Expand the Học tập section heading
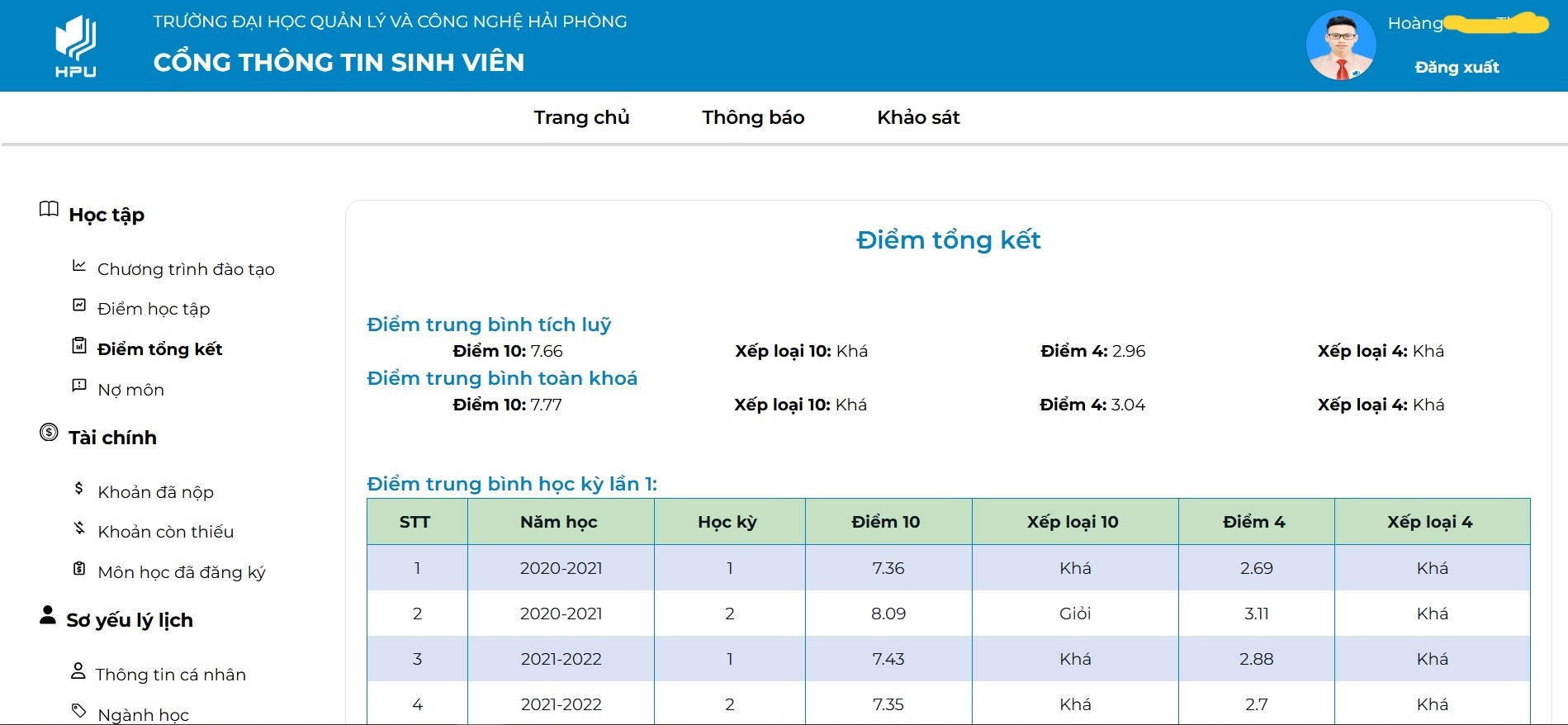 click(107, 215)
